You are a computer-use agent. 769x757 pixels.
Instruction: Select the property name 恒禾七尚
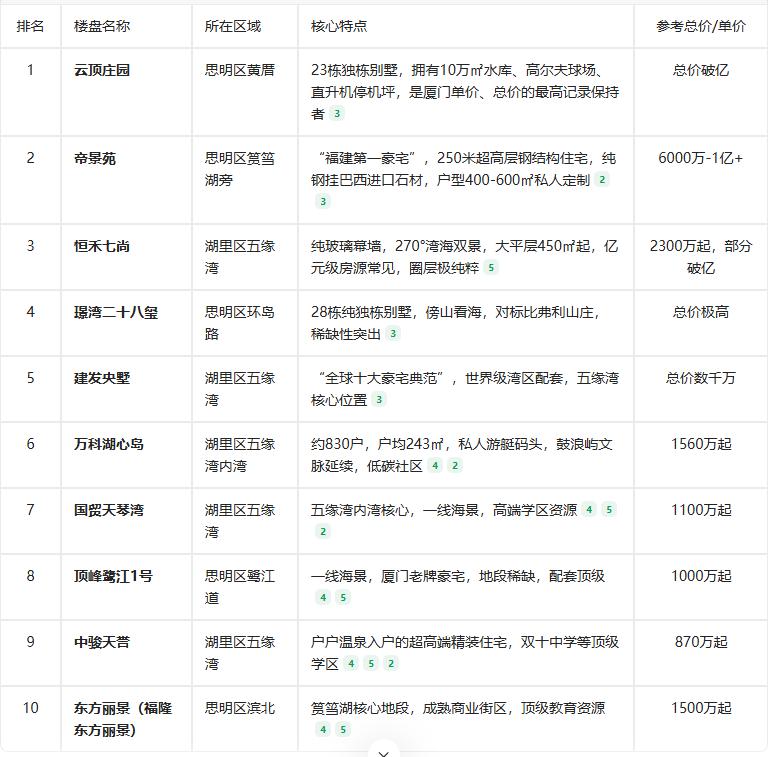tap(102, 246)
